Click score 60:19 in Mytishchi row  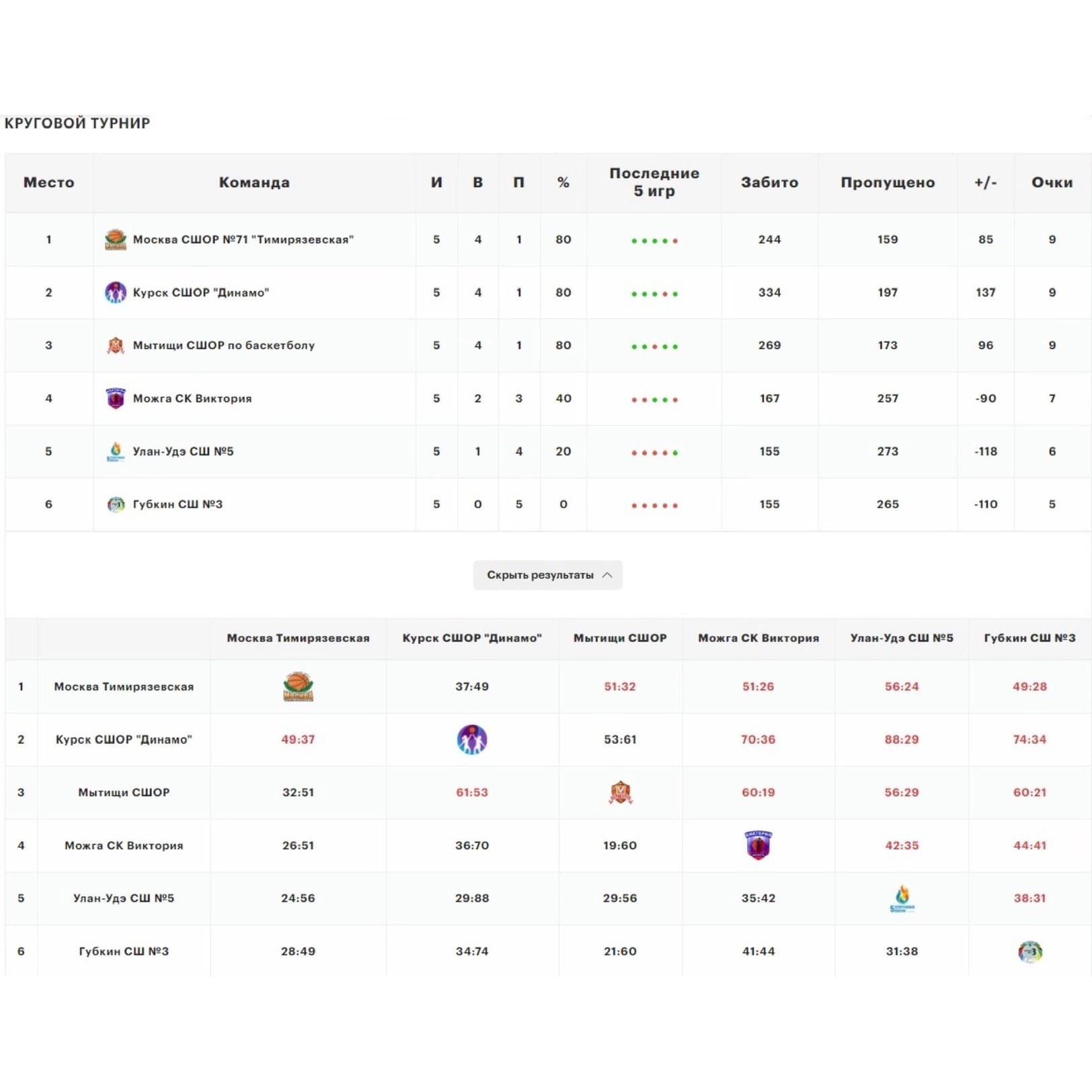tap(758, 793)
